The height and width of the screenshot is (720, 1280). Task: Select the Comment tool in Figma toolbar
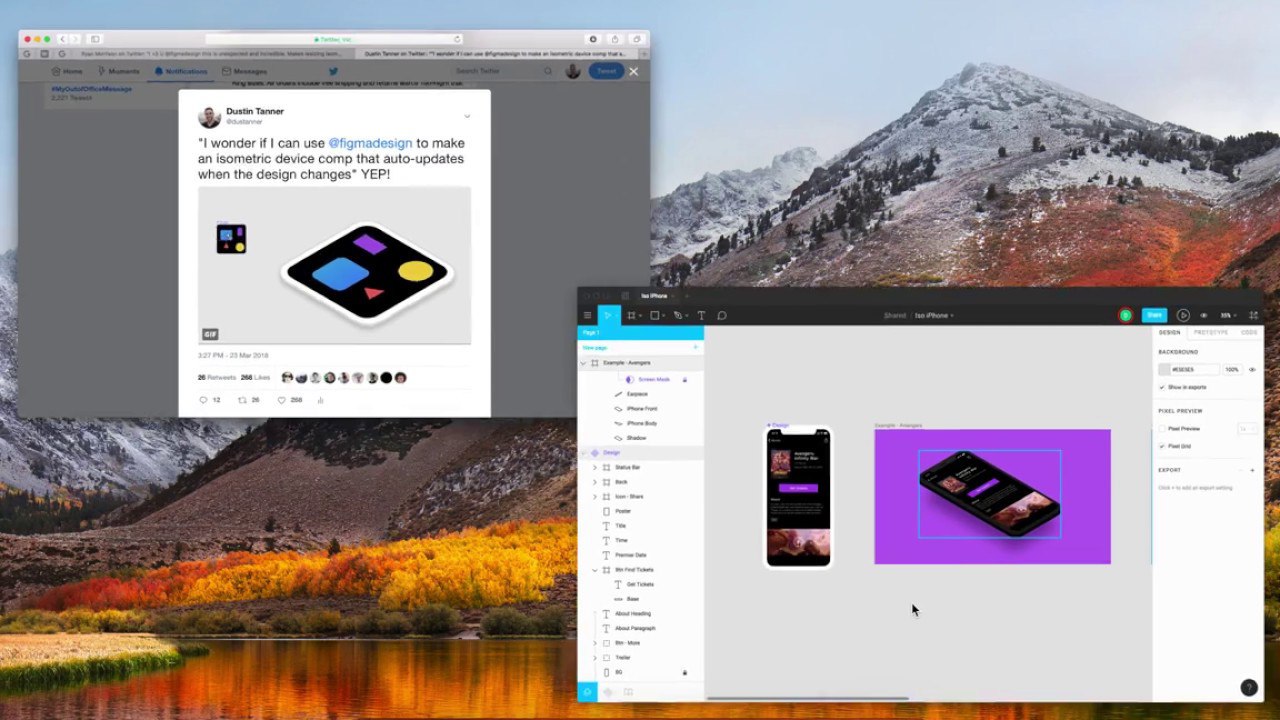coord(721,315)
